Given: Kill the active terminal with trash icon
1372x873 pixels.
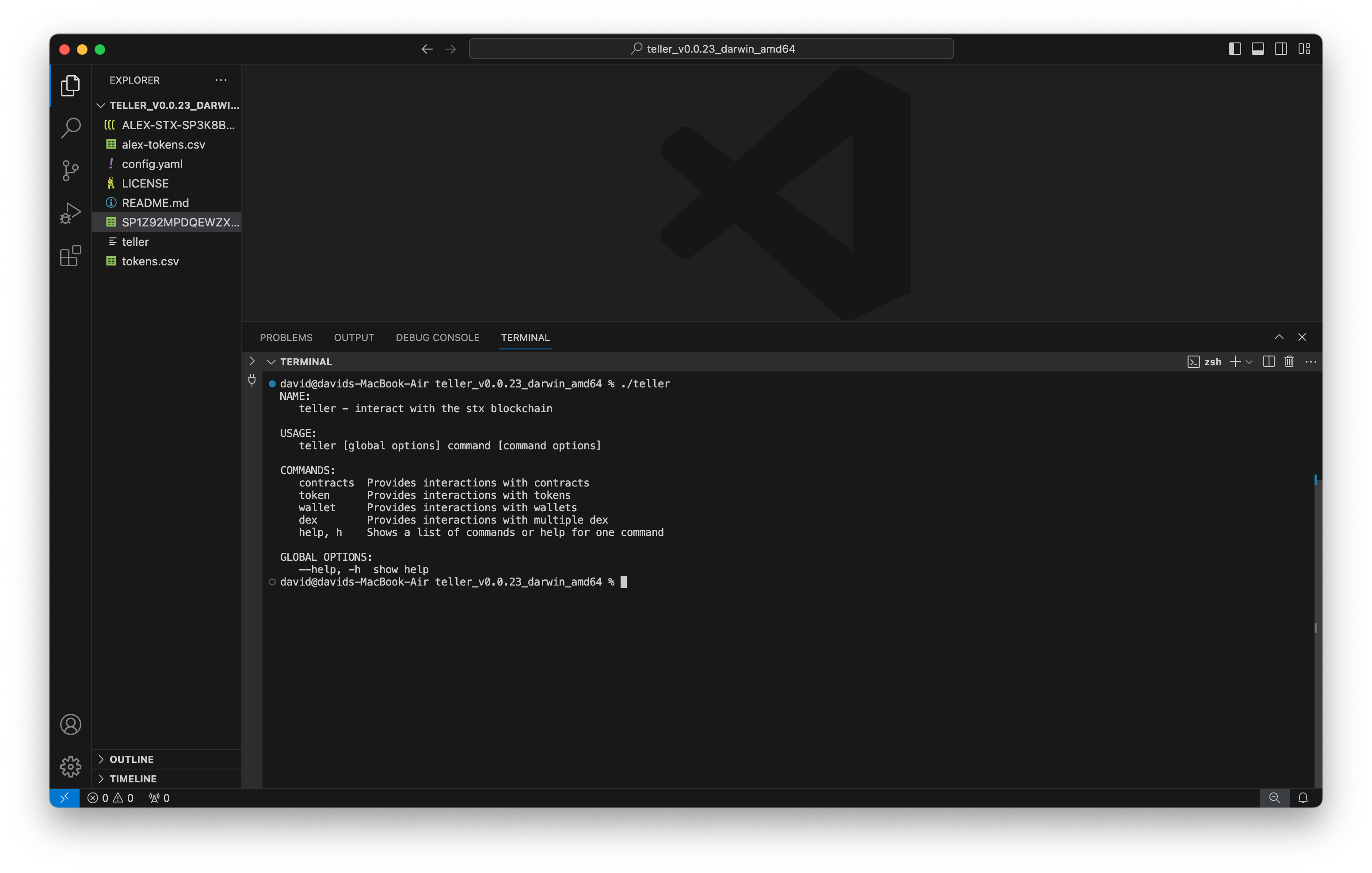Looking at the screenshot, I should click(x=1289, y=361).
